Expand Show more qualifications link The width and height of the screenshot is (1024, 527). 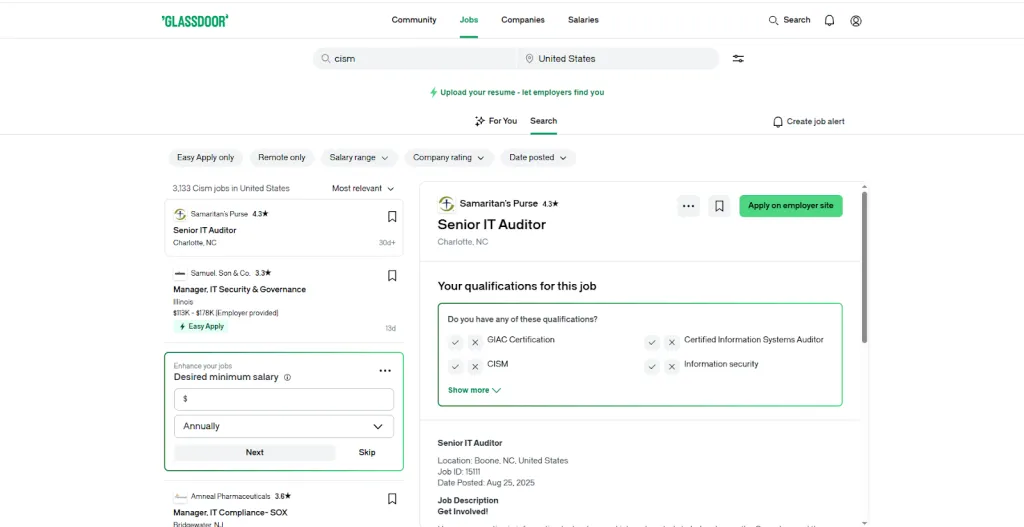pos(474,390)
